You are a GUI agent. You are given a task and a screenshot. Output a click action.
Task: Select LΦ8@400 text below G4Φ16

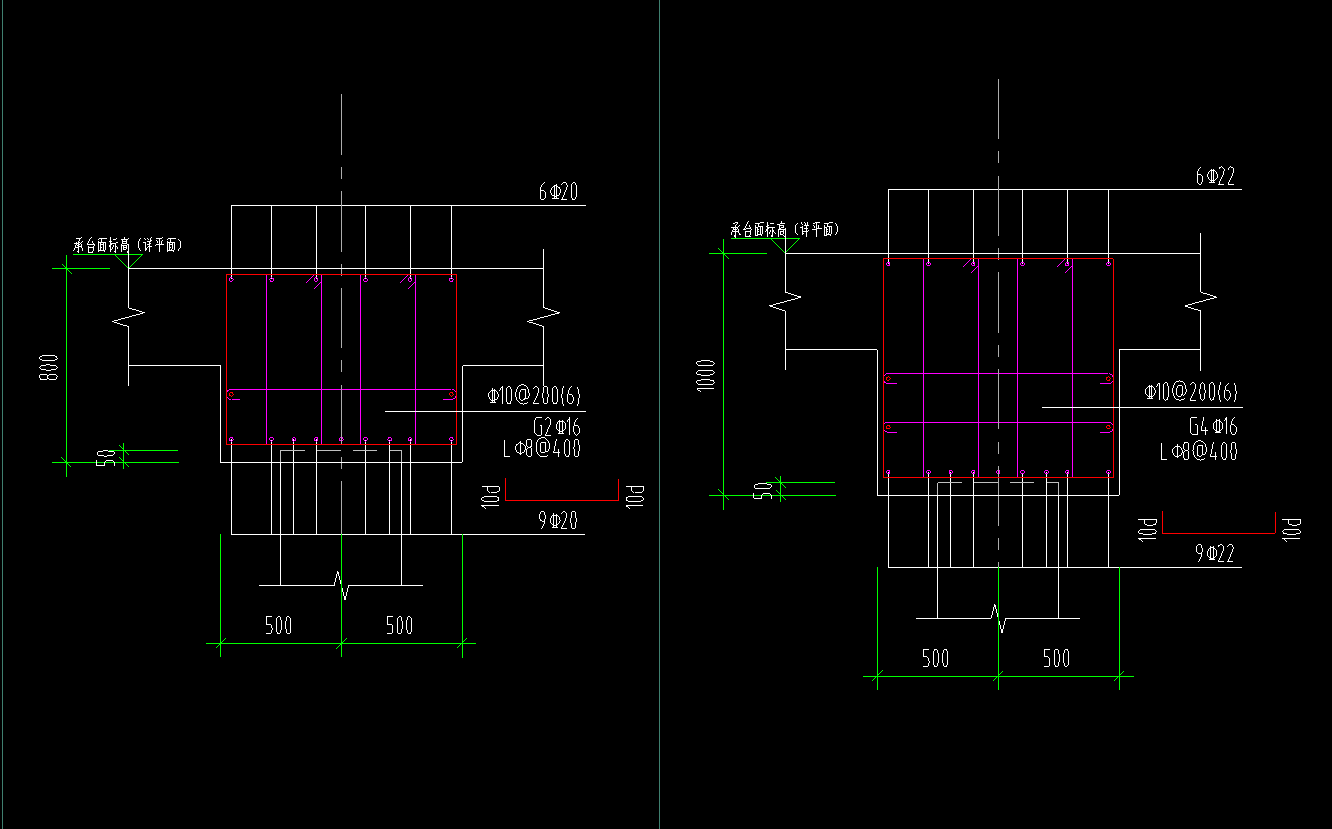pos(1198,451)
